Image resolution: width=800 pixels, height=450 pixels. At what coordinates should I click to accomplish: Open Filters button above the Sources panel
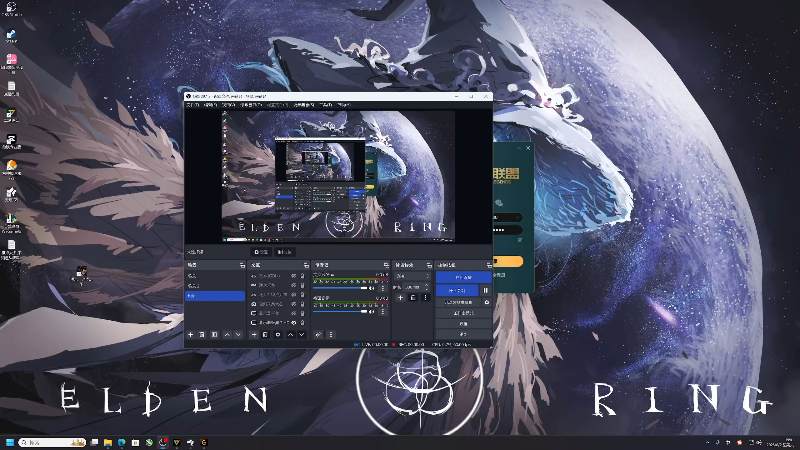(285, 252)
